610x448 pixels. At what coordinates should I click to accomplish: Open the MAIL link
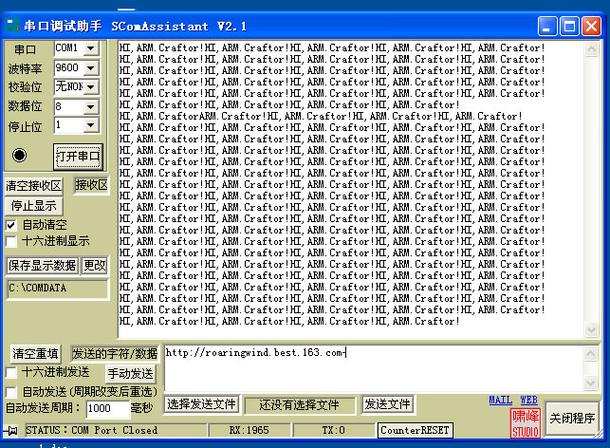pos(500,399)
